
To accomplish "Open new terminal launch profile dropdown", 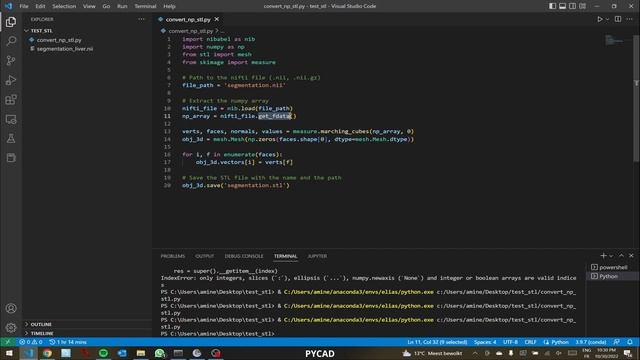I will click(x=611, y=256).
